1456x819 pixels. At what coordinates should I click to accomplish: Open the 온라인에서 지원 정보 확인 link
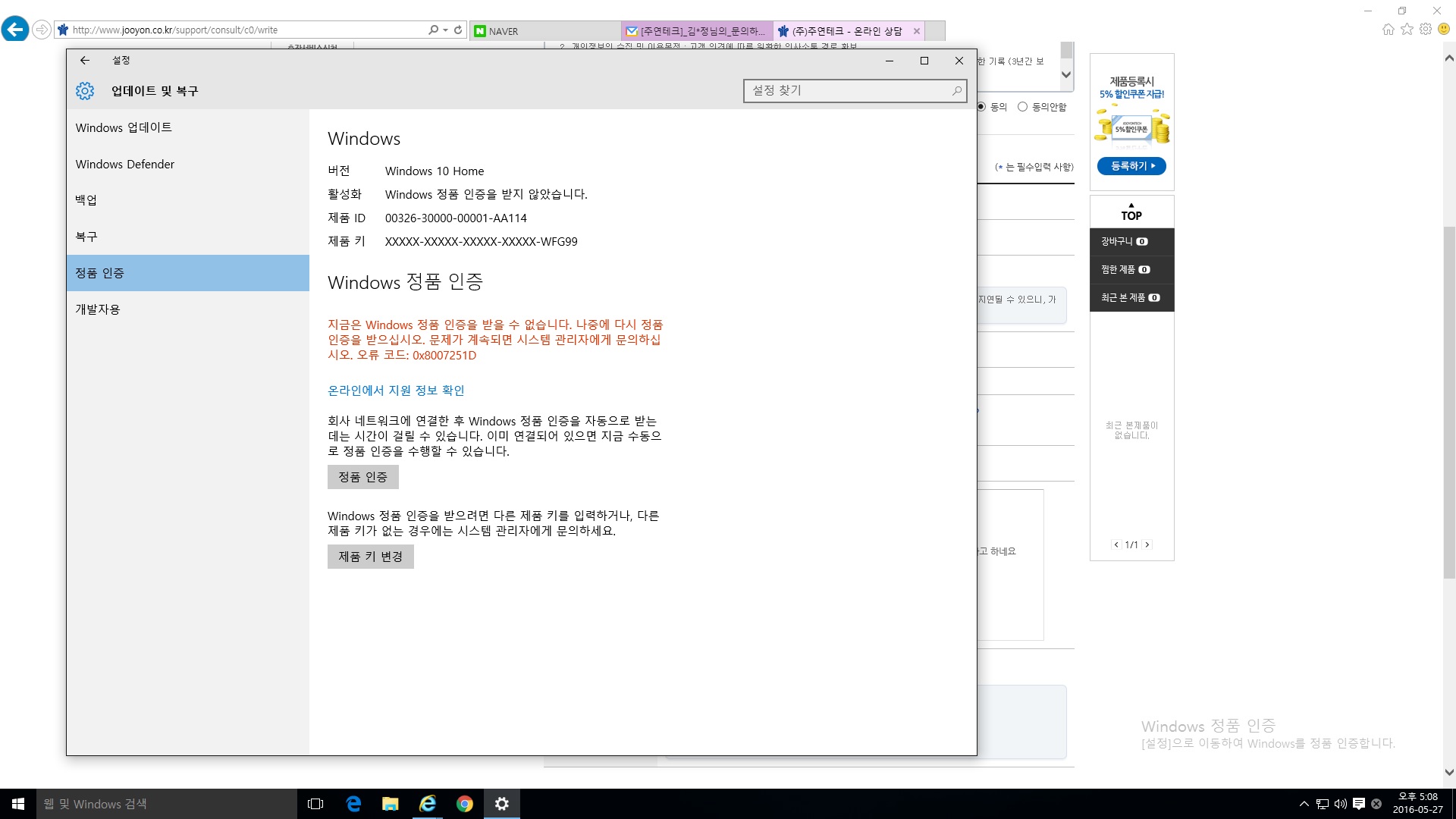(396, 391)
